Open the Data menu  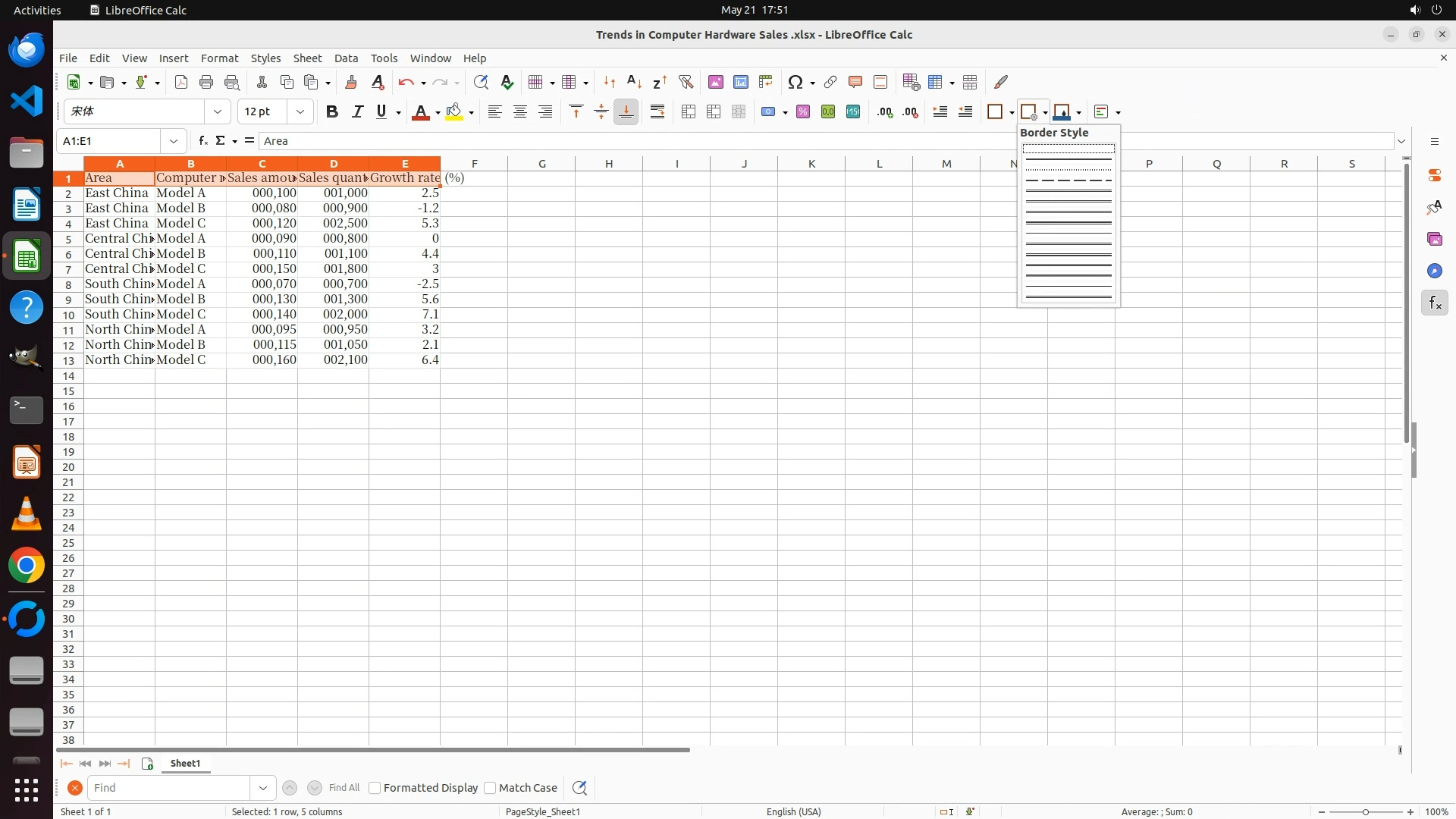click(346, 58)
